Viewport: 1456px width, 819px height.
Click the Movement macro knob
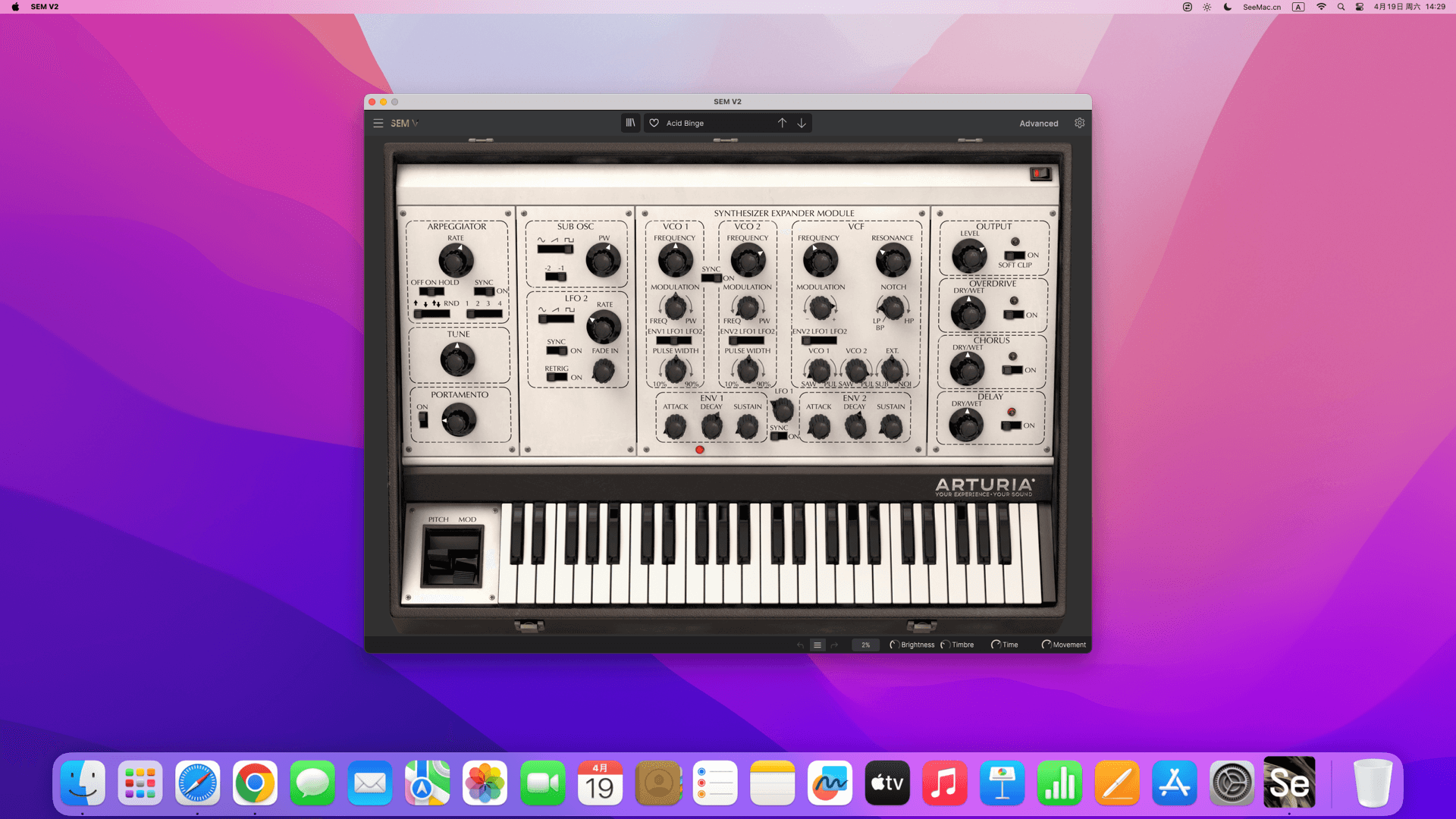point(1046,645)
